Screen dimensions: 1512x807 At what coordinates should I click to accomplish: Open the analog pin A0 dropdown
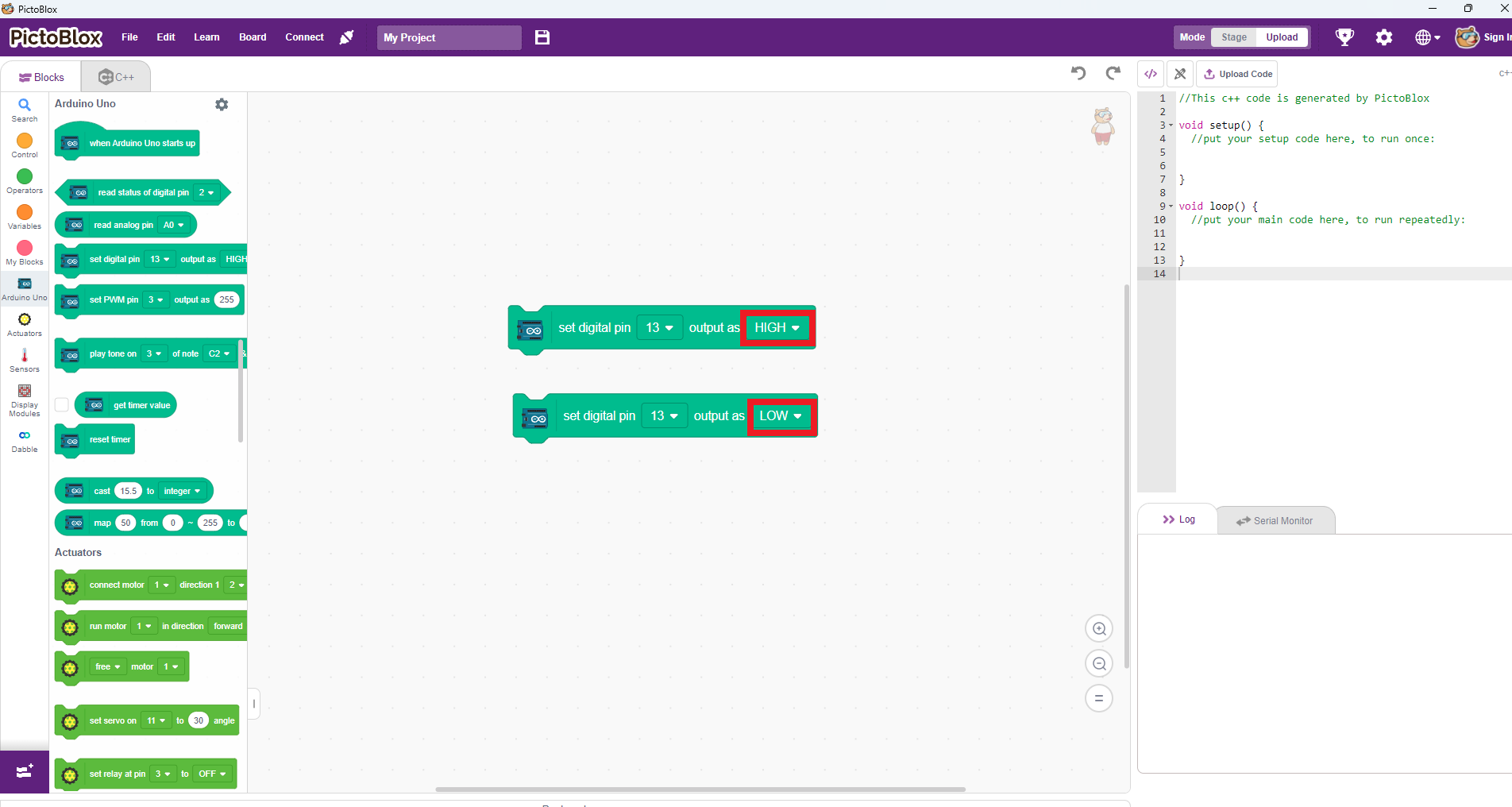[x=172, y=225]
